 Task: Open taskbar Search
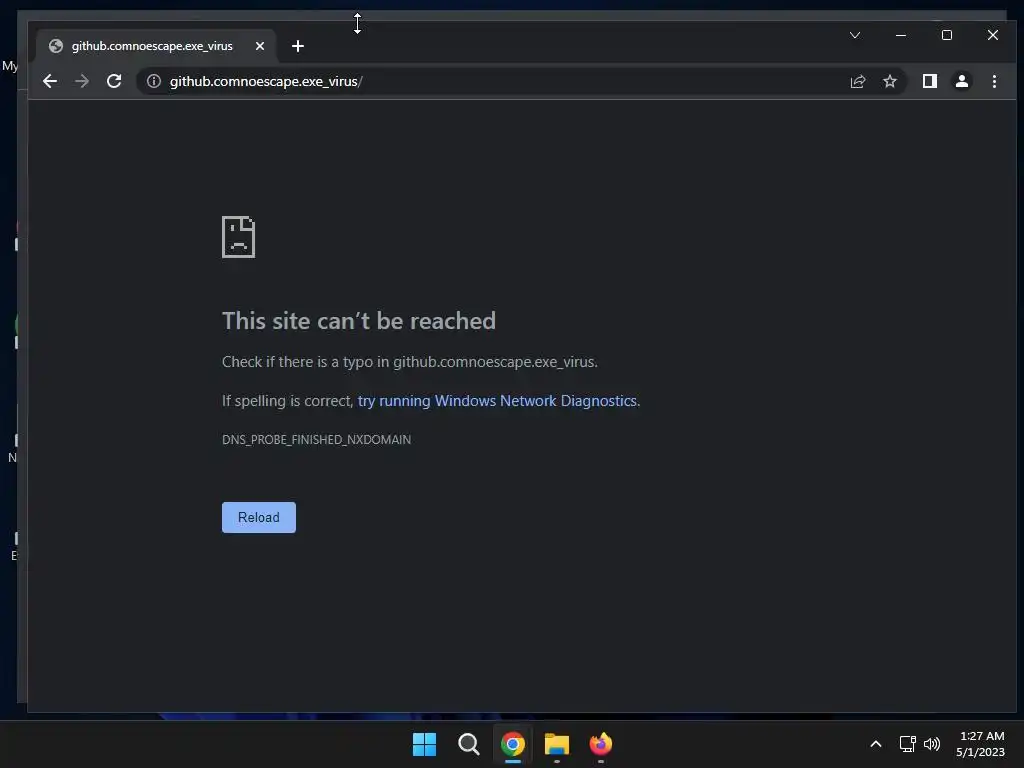[468, 744]
